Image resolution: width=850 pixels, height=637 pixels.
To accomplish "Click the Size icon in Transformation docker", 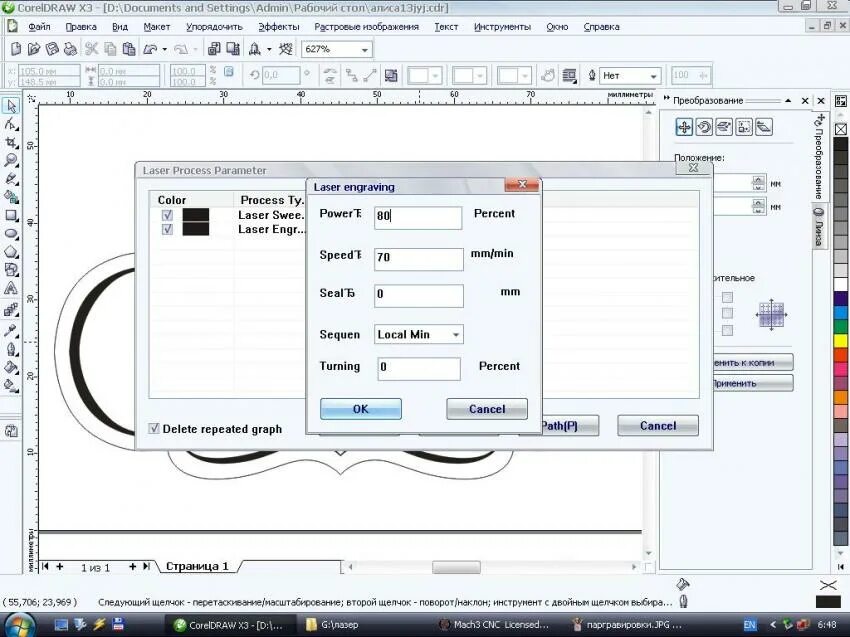I will pos(744,127).
